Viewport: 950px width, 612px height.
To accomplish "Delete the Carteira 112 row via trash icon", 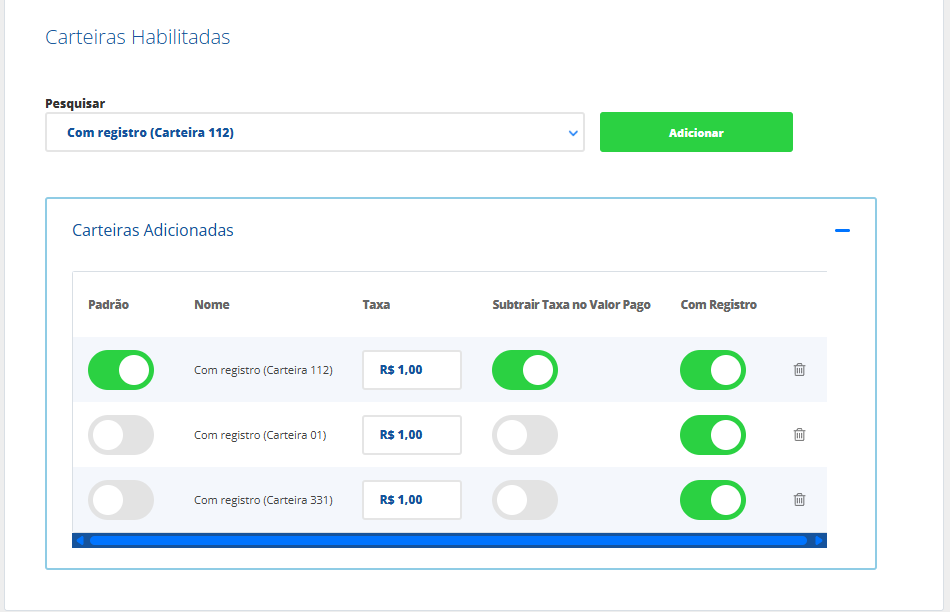I will pos(799,370).
